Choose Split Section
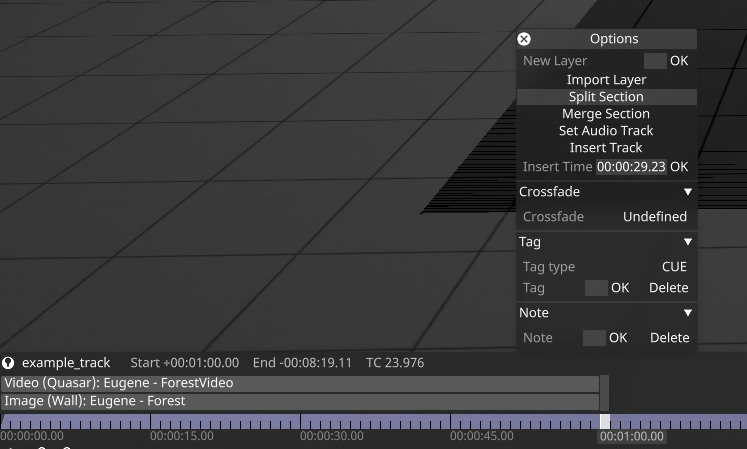 (606, 97)
